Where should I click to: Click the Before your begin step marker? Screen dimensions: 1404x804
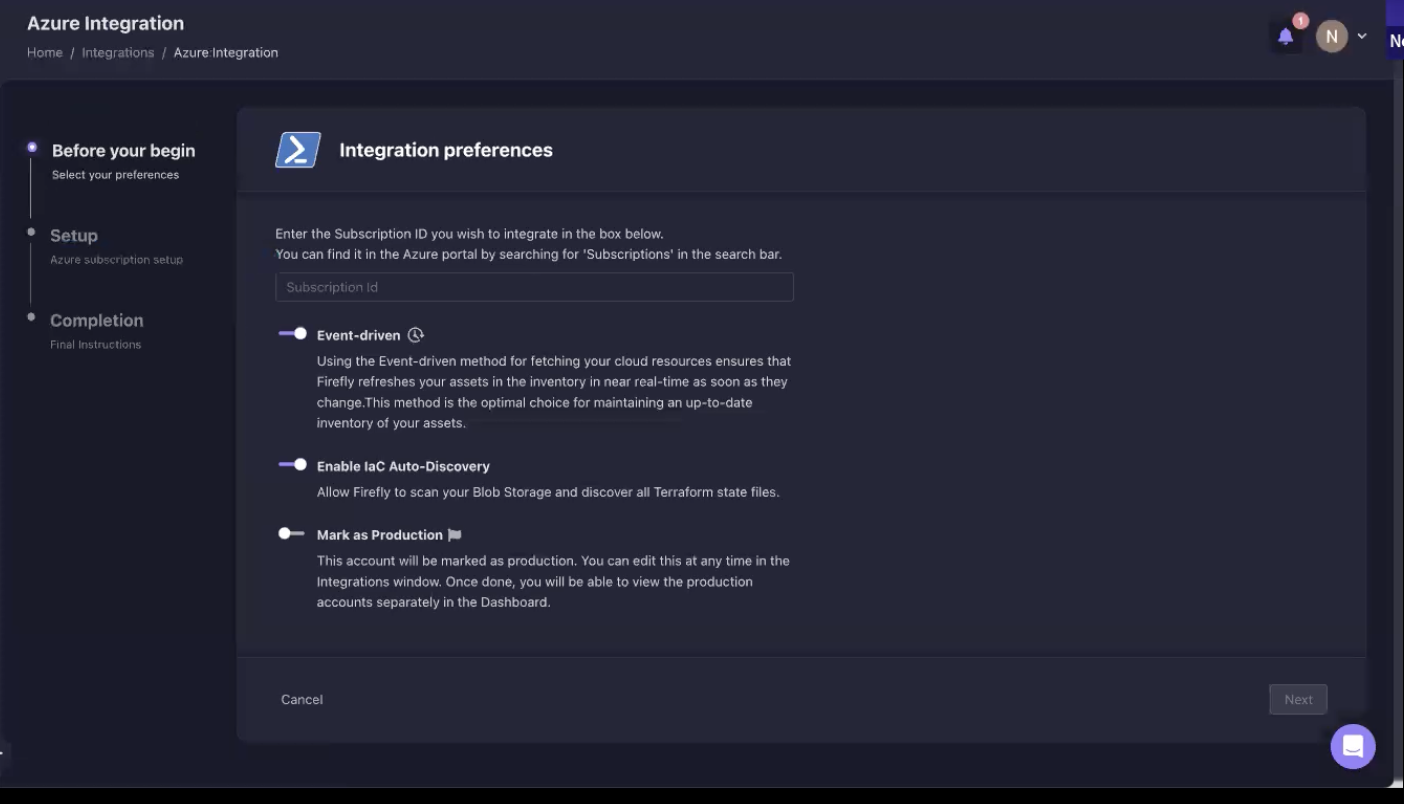pyautogui.click(x=32, y=148)
